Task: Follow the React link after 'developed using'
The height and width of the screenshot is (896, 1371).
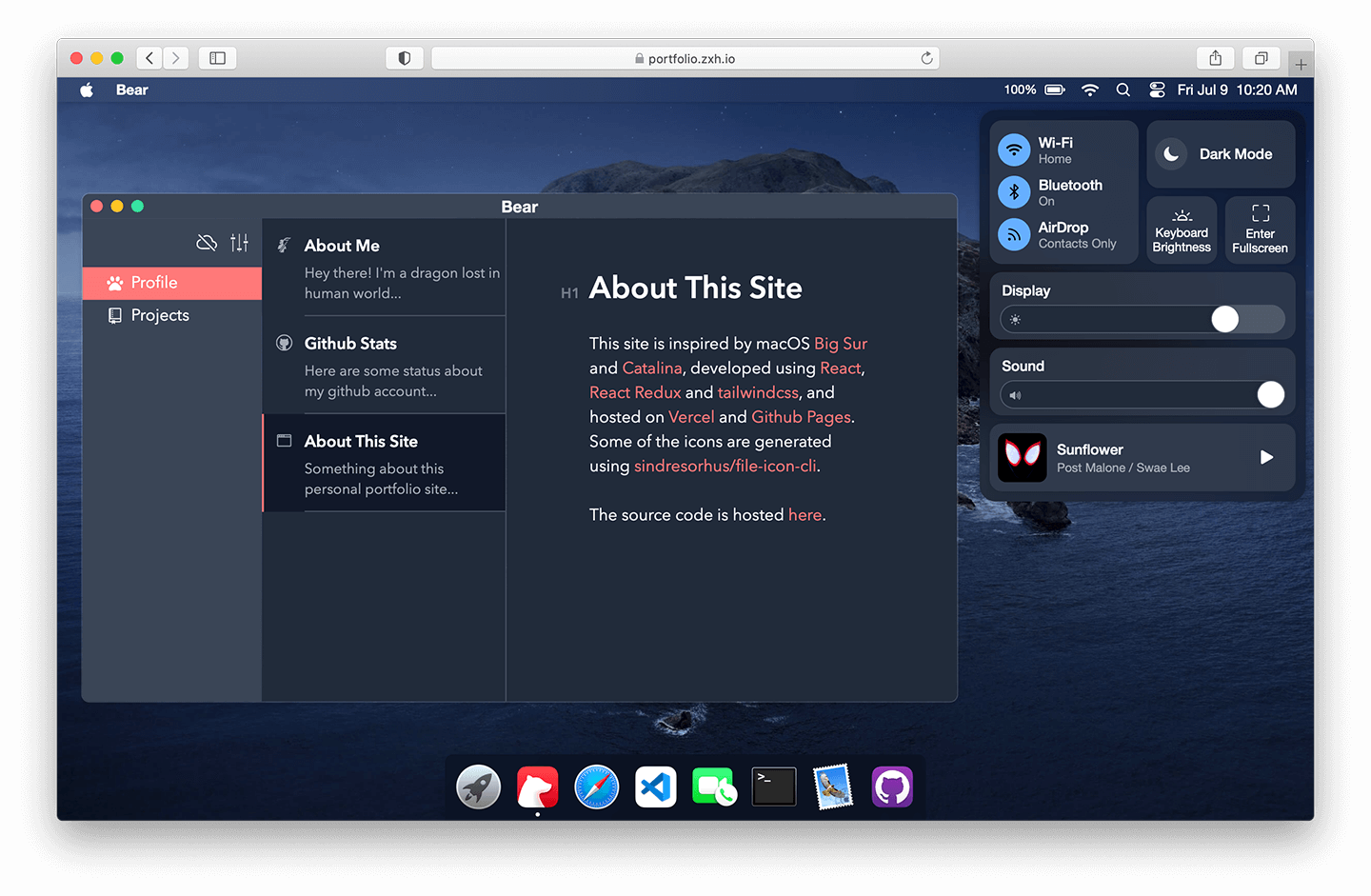Action: [841, 368]
